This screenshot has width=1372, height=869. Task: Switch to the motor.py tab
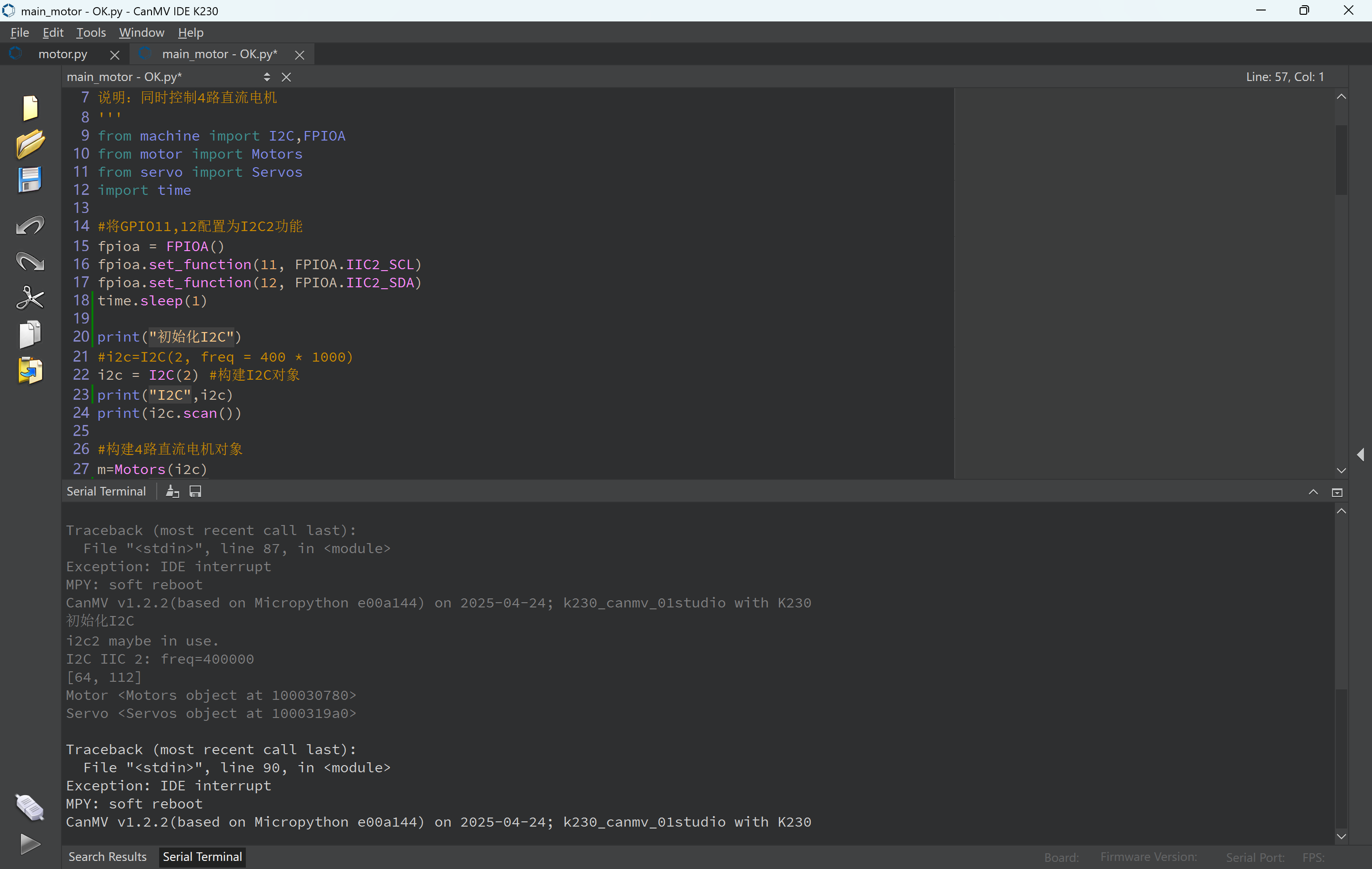point(63,54)
